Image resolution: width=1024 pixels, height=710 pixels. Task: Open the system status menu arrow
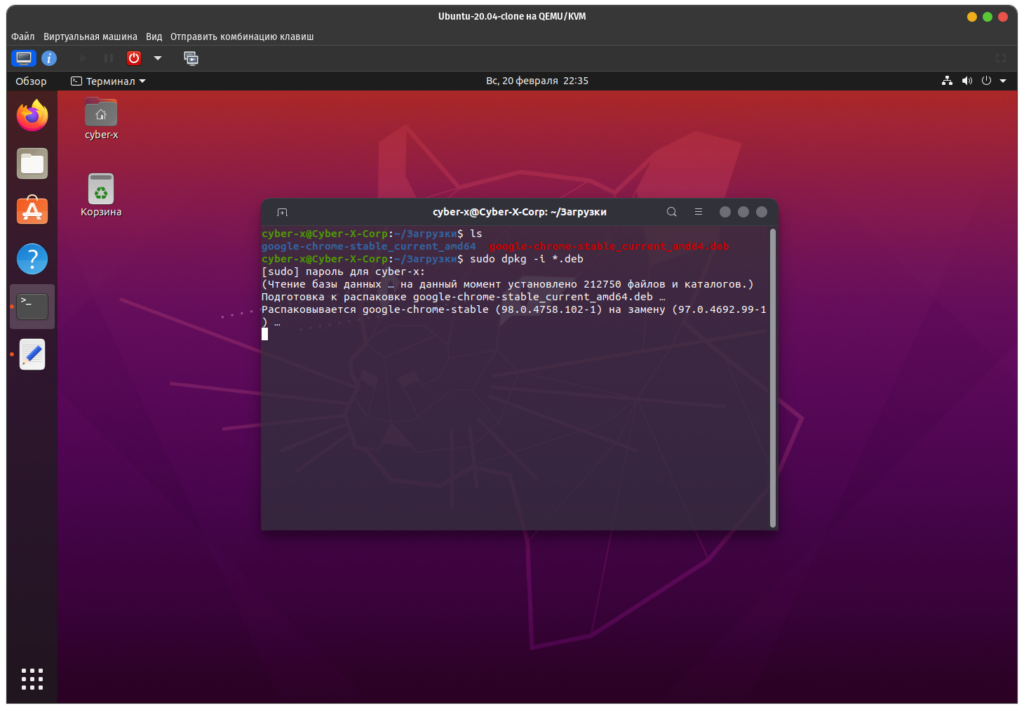click(x=1003, y=81)
